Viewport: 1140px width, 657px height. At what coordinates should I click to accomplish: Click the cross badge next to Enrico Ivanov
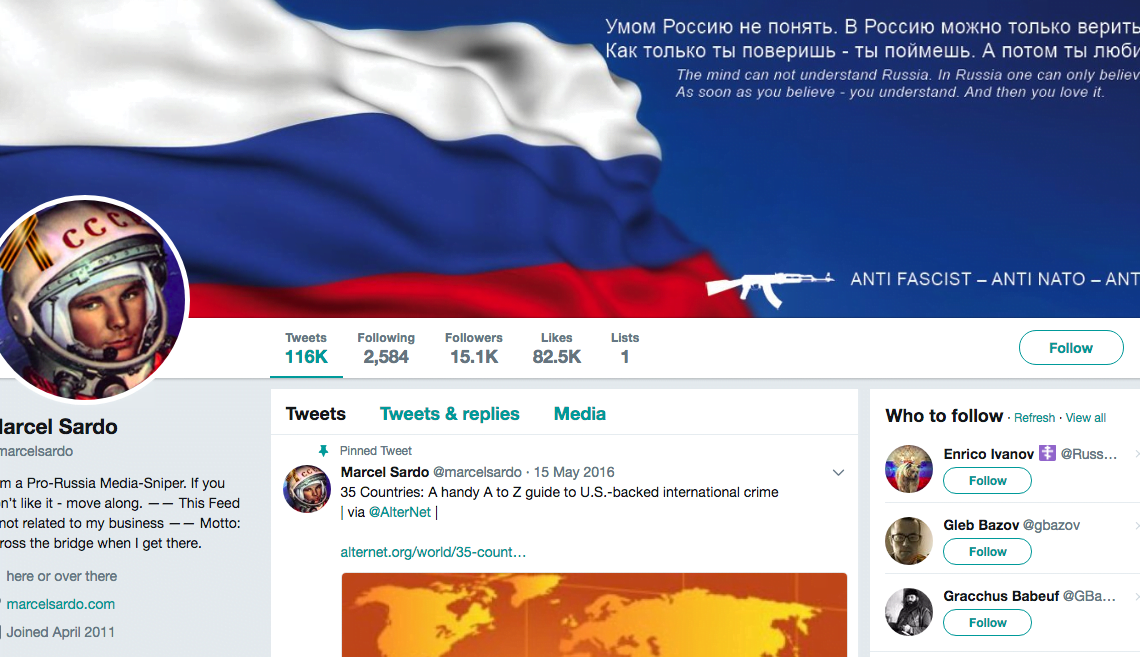click(1047, 454)
